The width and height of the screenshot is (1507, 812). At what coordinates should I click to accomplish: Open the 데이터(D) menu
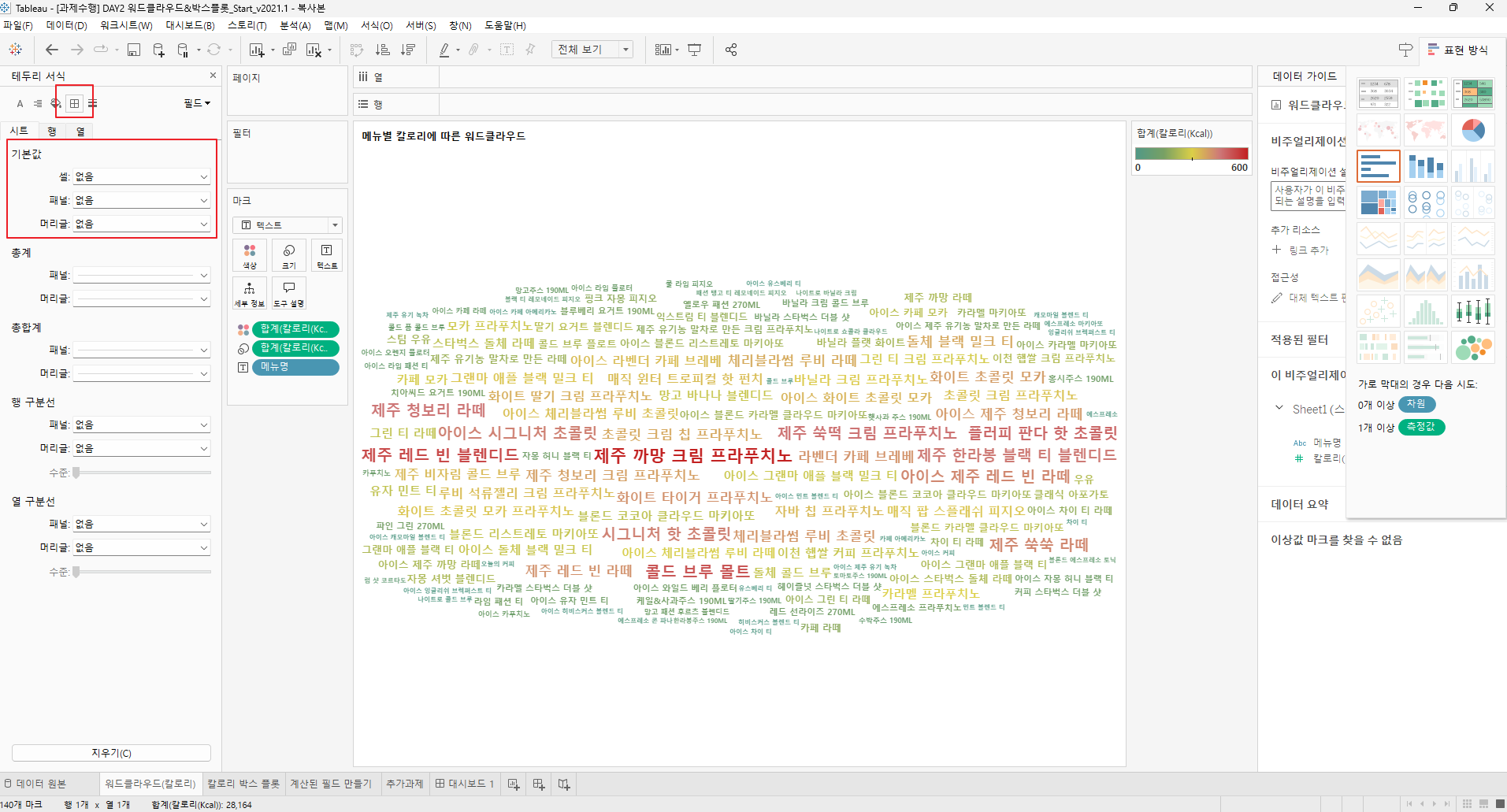(x=66, y=26)
